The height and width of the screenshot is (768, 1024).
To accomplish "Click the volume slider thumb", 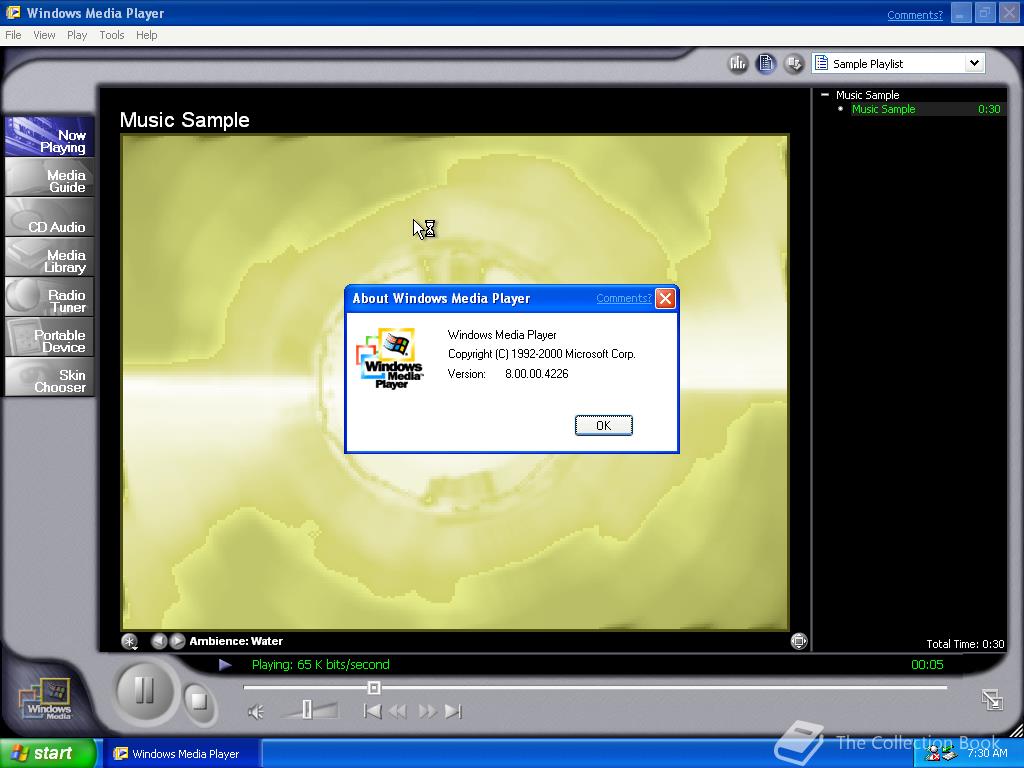I will [307, 710].
